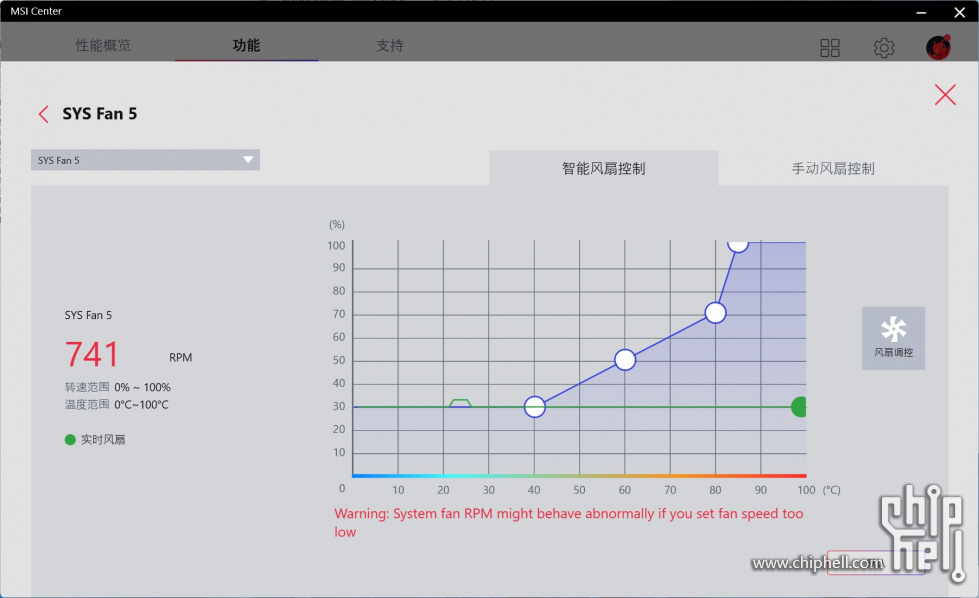This screenshot has height=598, width=979.
Task: Switch to the 支持 tab
Action: (x=390, y=45)
